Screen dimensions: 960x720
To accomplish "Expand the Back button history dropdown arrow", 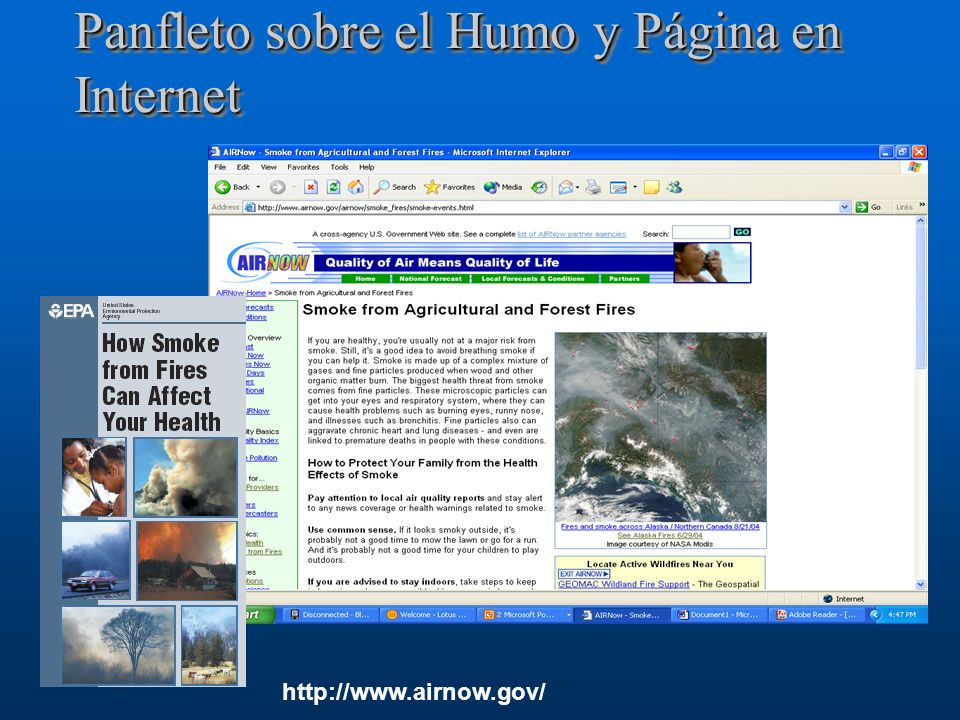I will point(258,187).
